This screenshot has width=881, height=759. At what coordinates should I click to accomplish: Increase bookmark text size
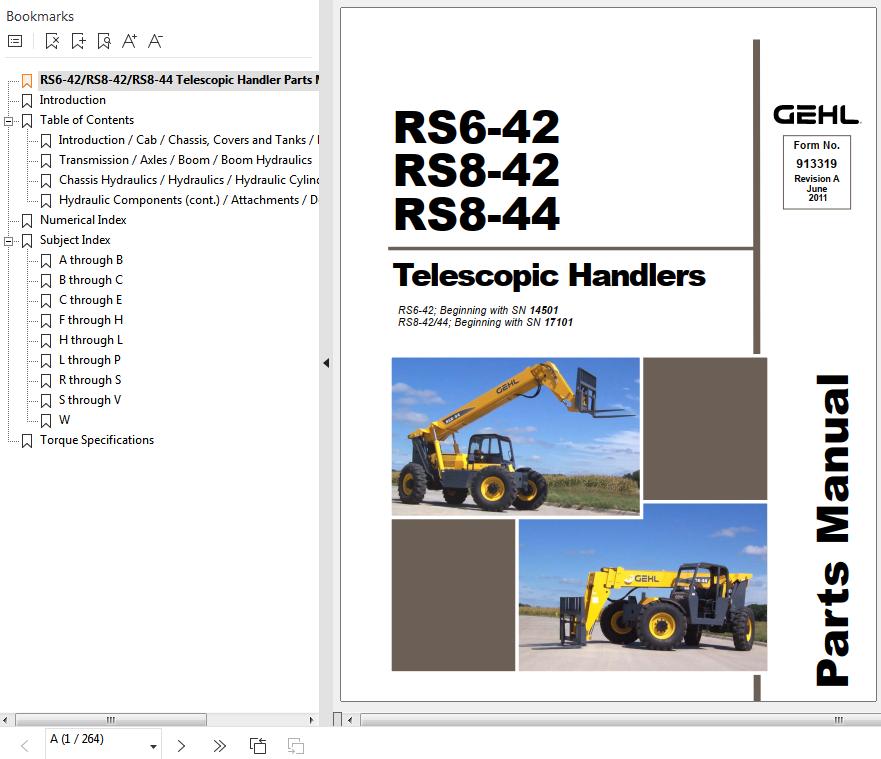[129, 41]
